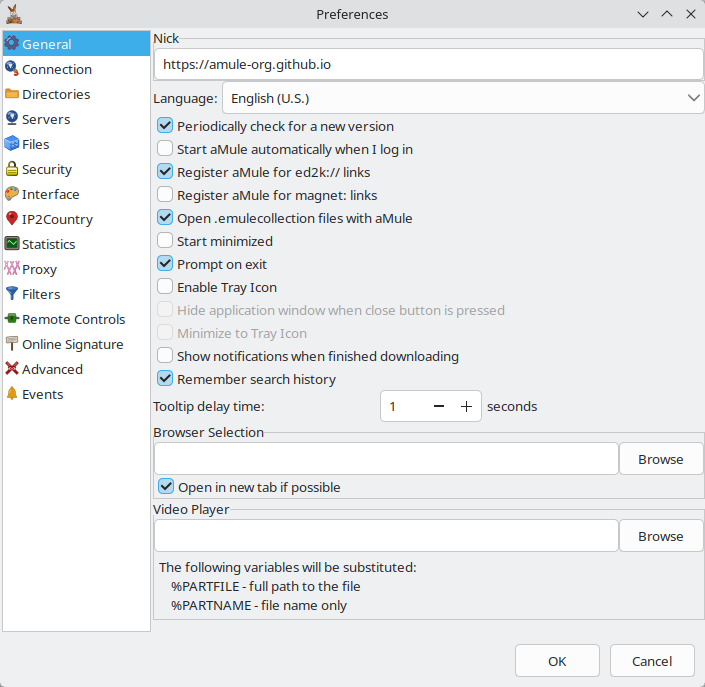Click the title bar down chevron
The image size is (705, 687).
(643, 14)
